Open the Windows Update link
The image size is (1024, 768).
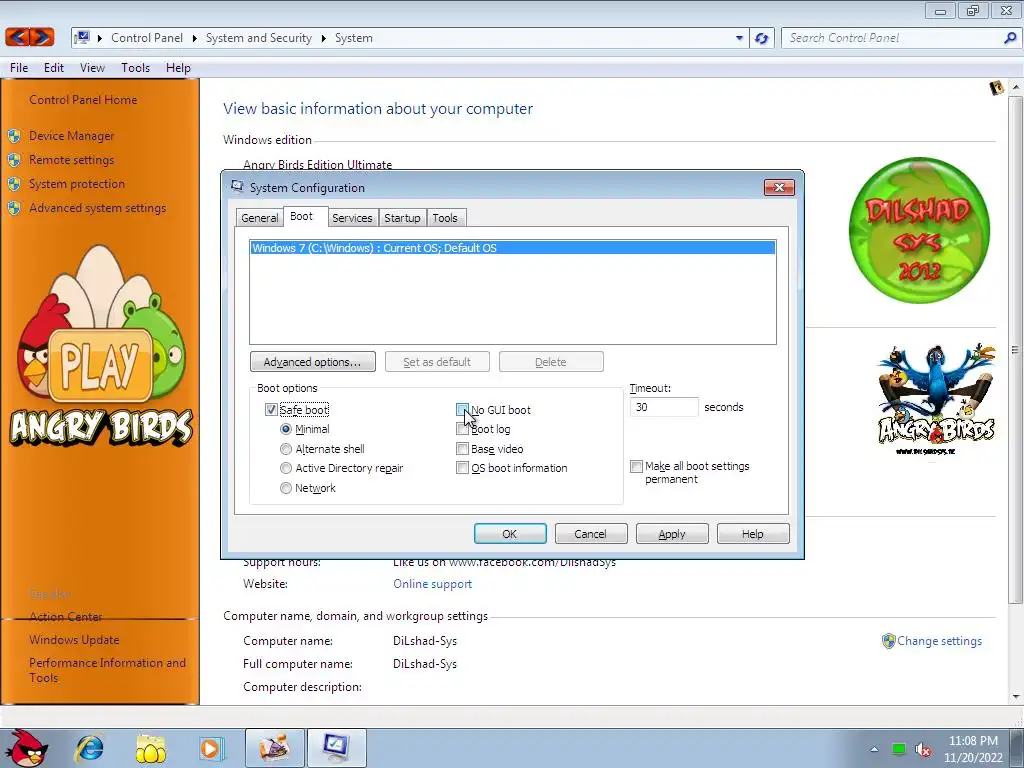point(74,640)
